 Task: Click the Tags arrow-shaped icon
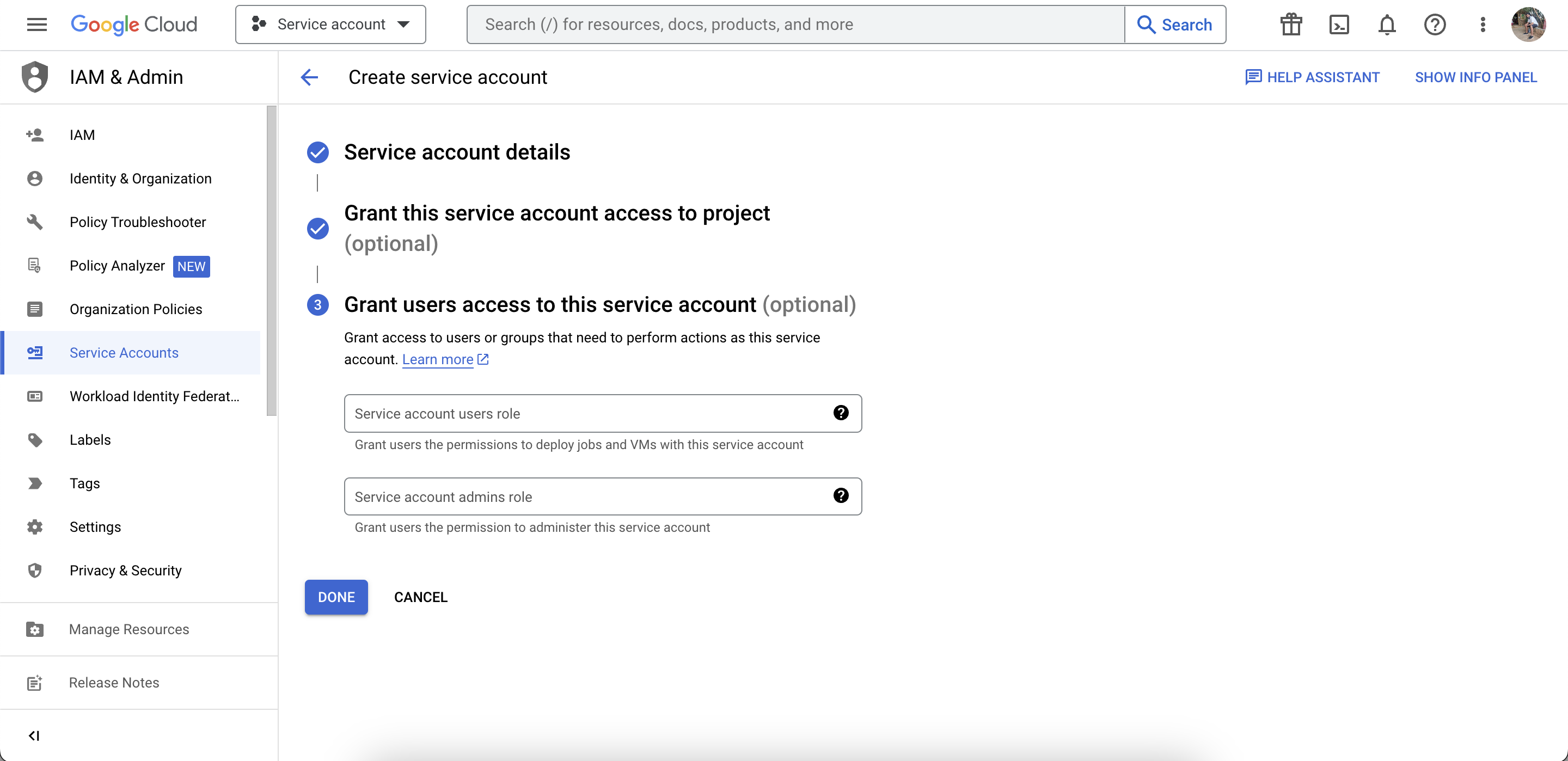pyautogui.click(x=35, y=483)
